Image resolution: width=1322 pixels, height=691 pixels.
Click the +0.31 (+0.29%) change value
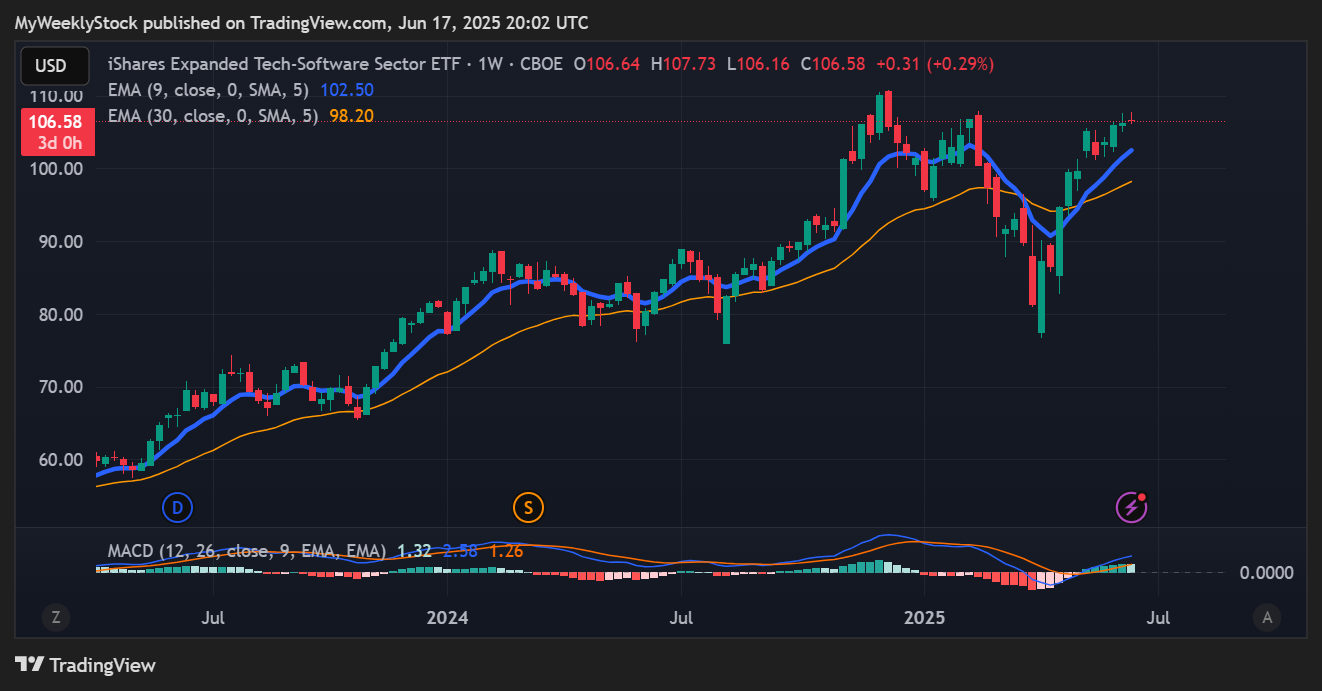[x=935, y=64]
